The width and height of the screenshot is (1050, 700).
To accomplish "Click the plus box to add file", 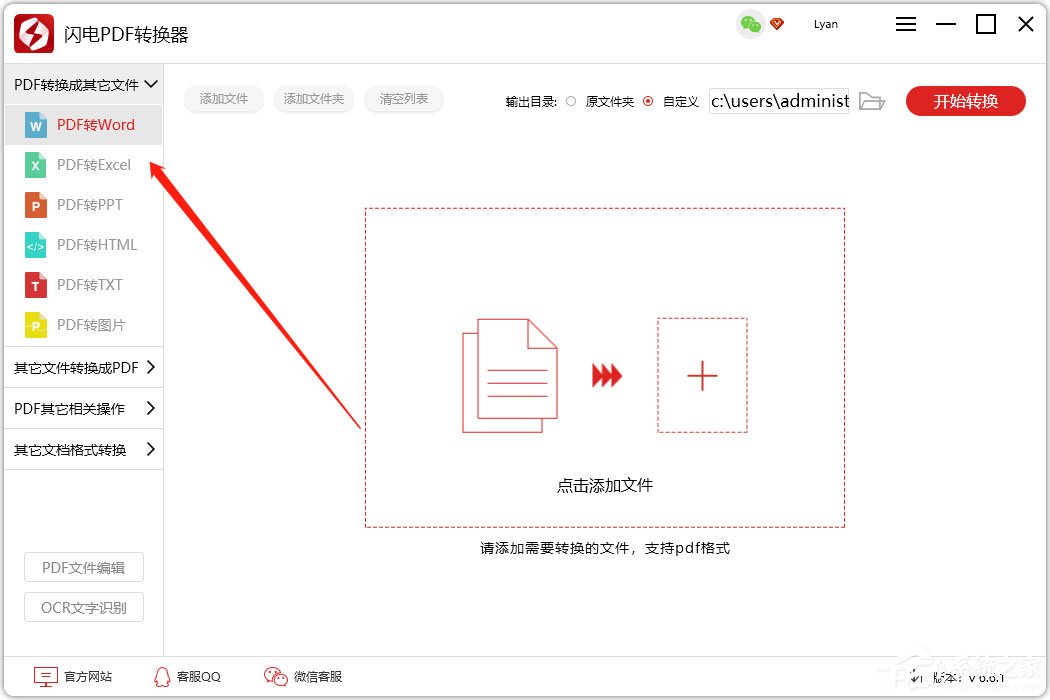I will pos(702,375).
